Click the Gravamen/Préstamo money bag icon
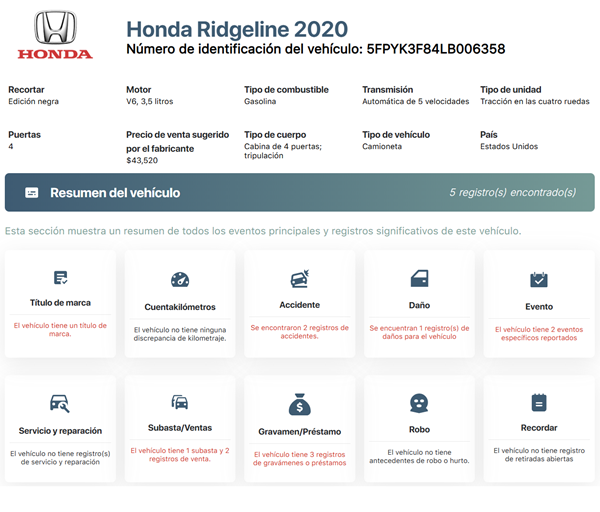600x512 pixels. click(x=299, y=403)
